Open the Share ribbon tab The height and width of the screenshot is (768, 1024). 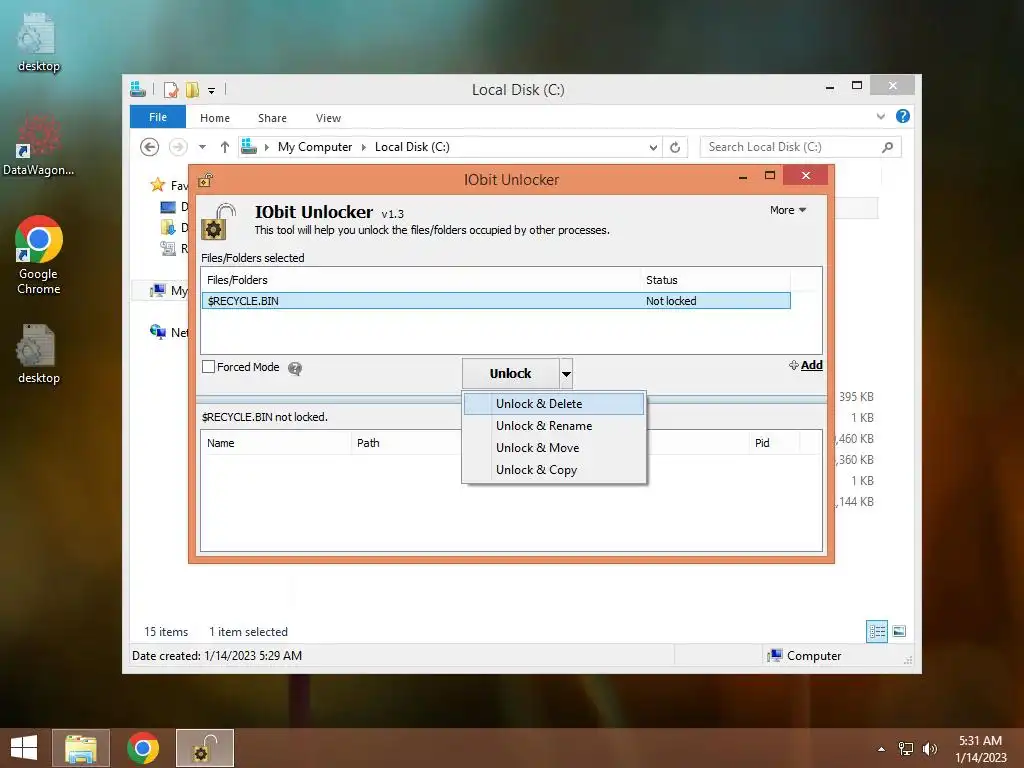272,118
